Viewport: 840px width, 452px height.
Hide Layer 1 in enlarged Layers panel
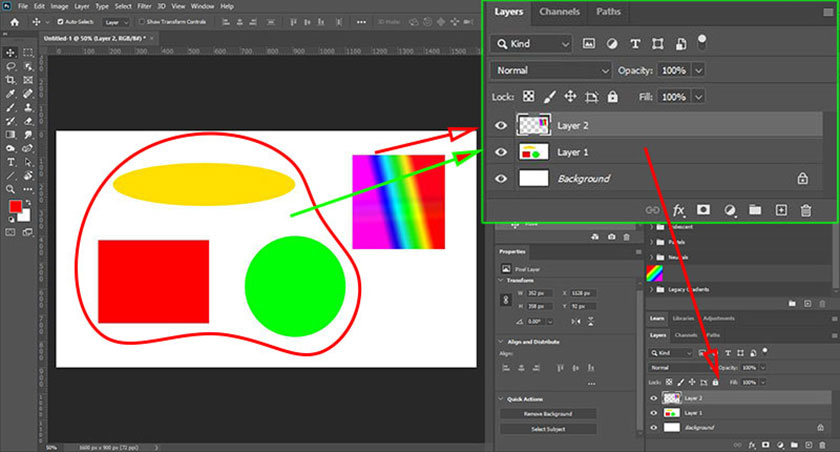point(501,152)
